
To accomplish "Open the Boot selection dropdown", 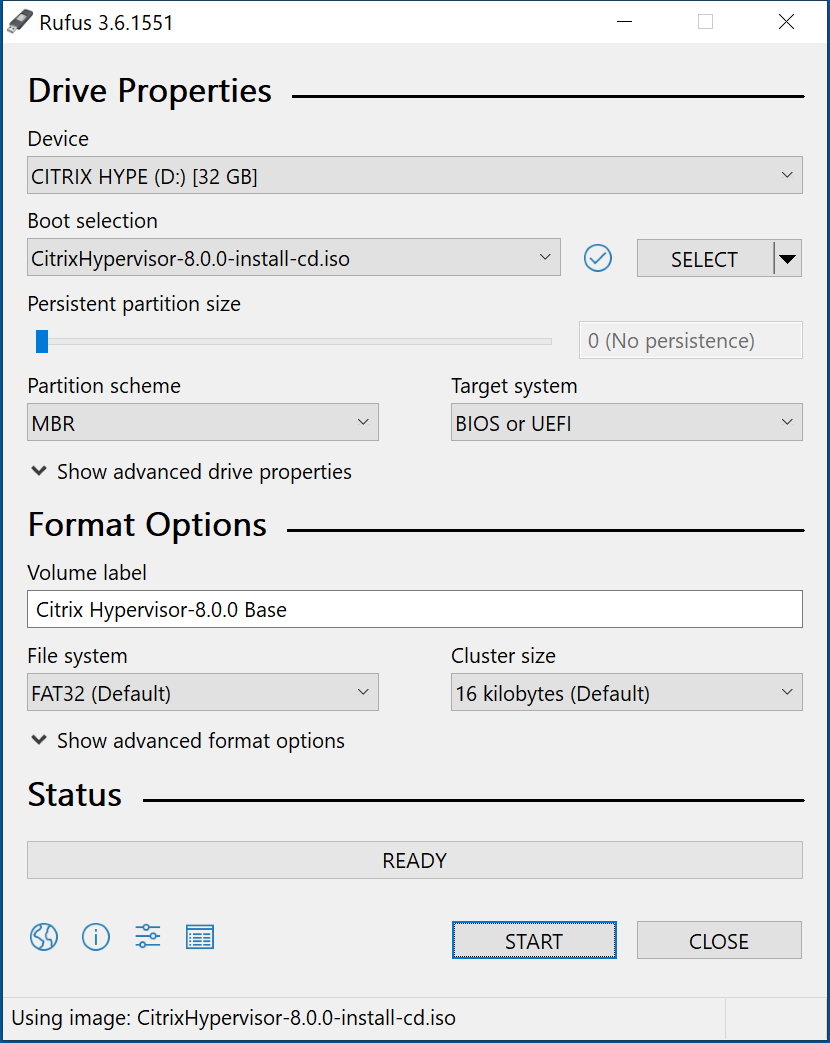I will 292,258.
